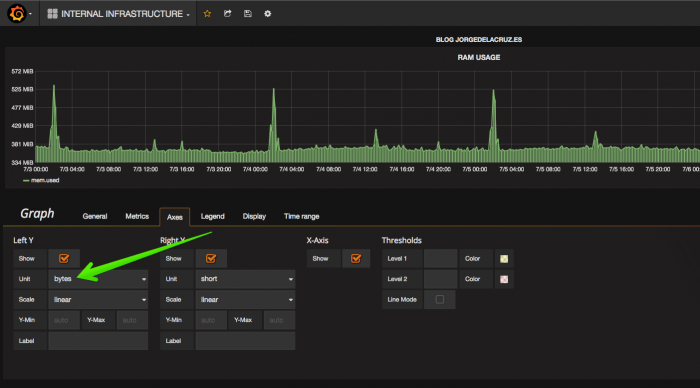Open the Right Y Unit dropdown showing short
Image resolution: width=700 pixels, height=388 pixels.
[x=245, y=279]
